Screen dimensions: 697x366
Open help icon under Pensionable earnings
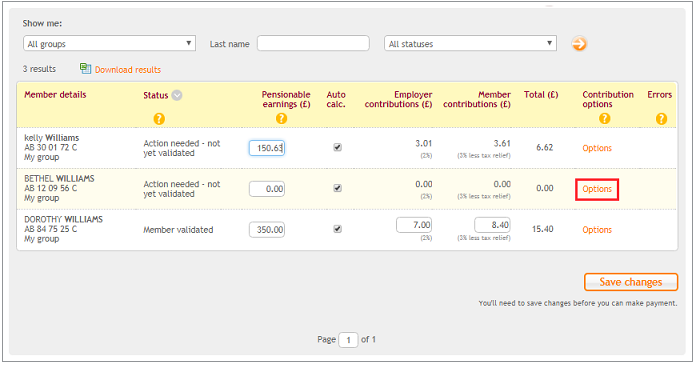tap(281, 118)
